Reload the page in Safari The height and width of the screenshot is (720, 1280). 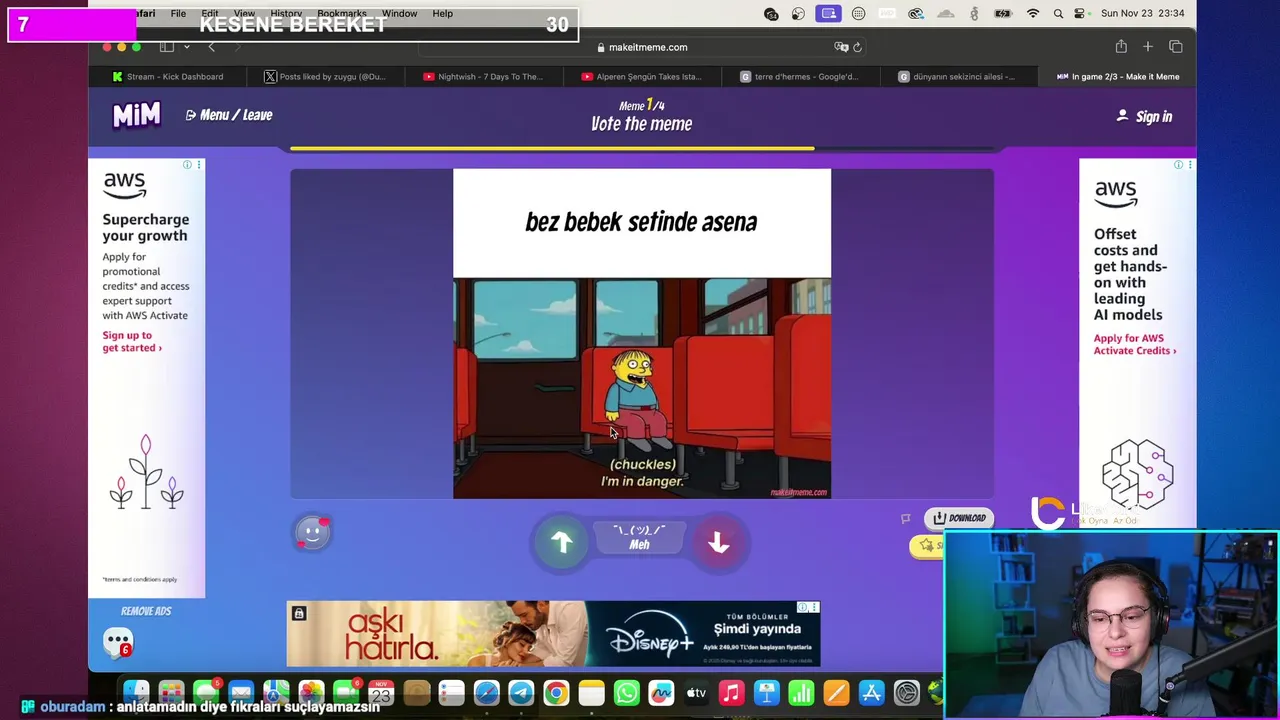[857, 47]
